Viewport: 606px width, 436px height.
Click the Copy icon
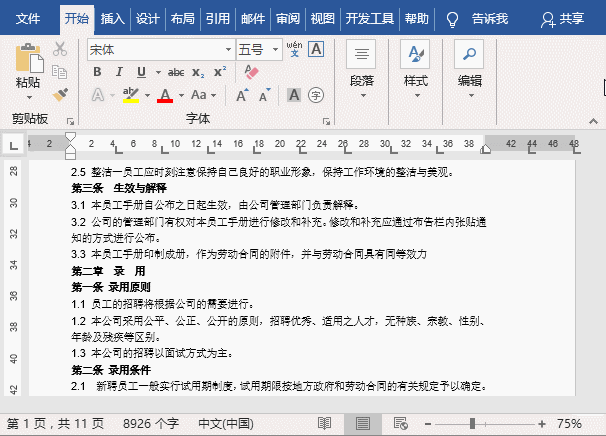[60, 72]
